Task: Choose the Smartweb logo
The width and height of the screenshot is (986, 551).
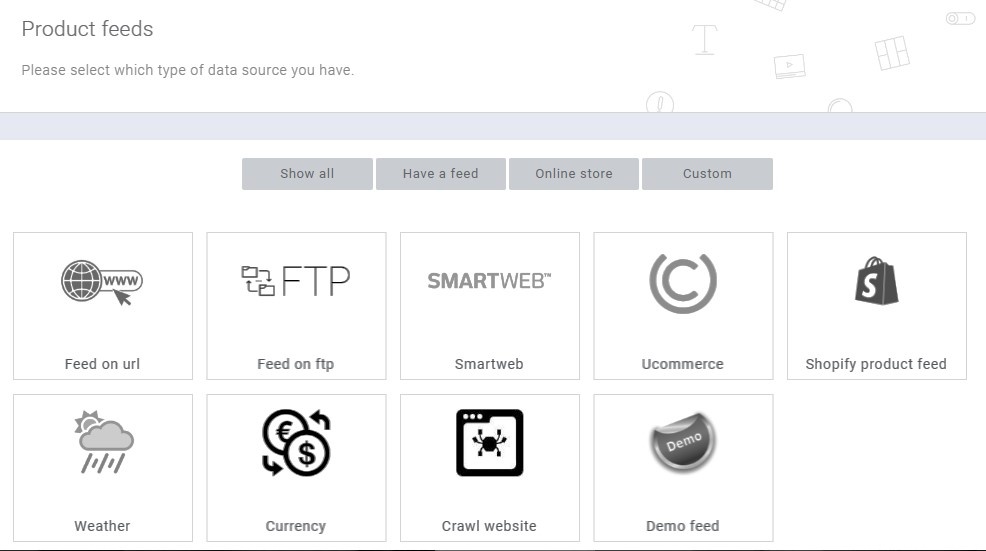Action: (489, 281)
